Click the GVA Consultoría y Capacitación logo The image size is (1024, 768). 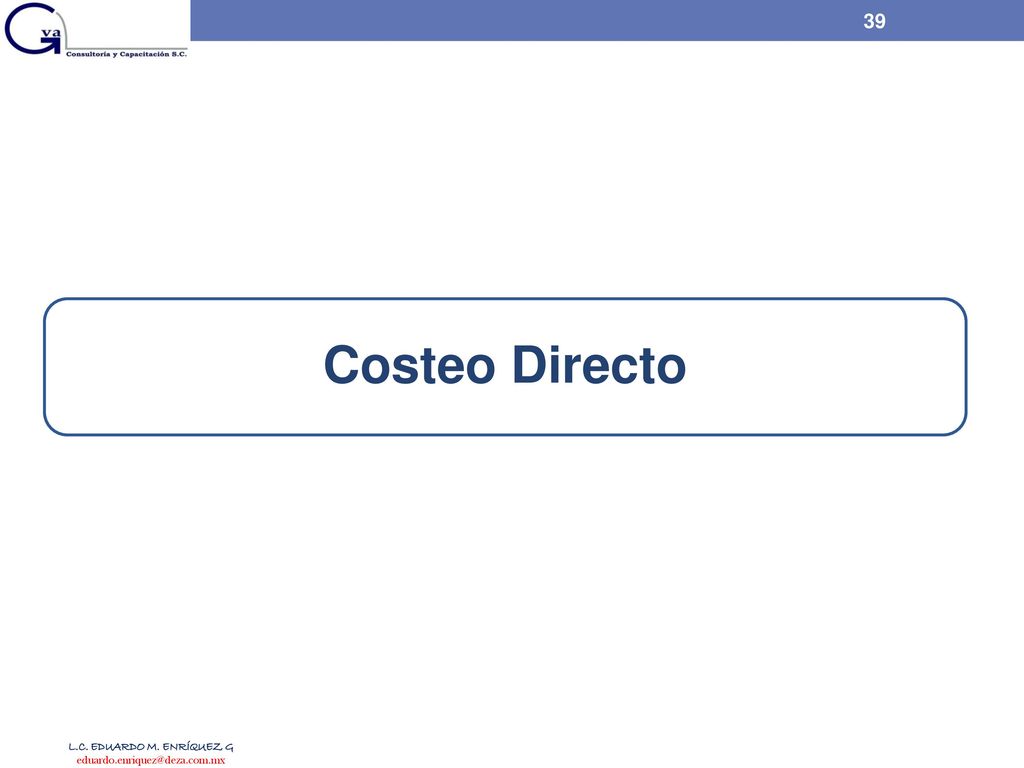[x=95, y=30]
